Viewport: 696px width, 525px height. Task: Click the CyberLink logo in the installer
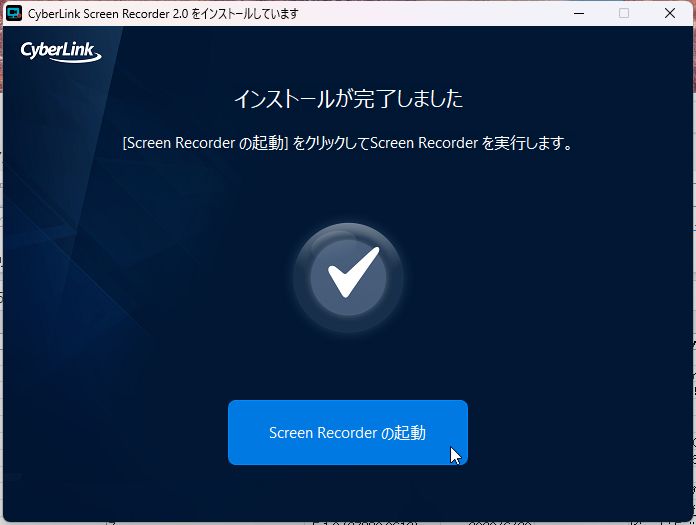[61, 51]
